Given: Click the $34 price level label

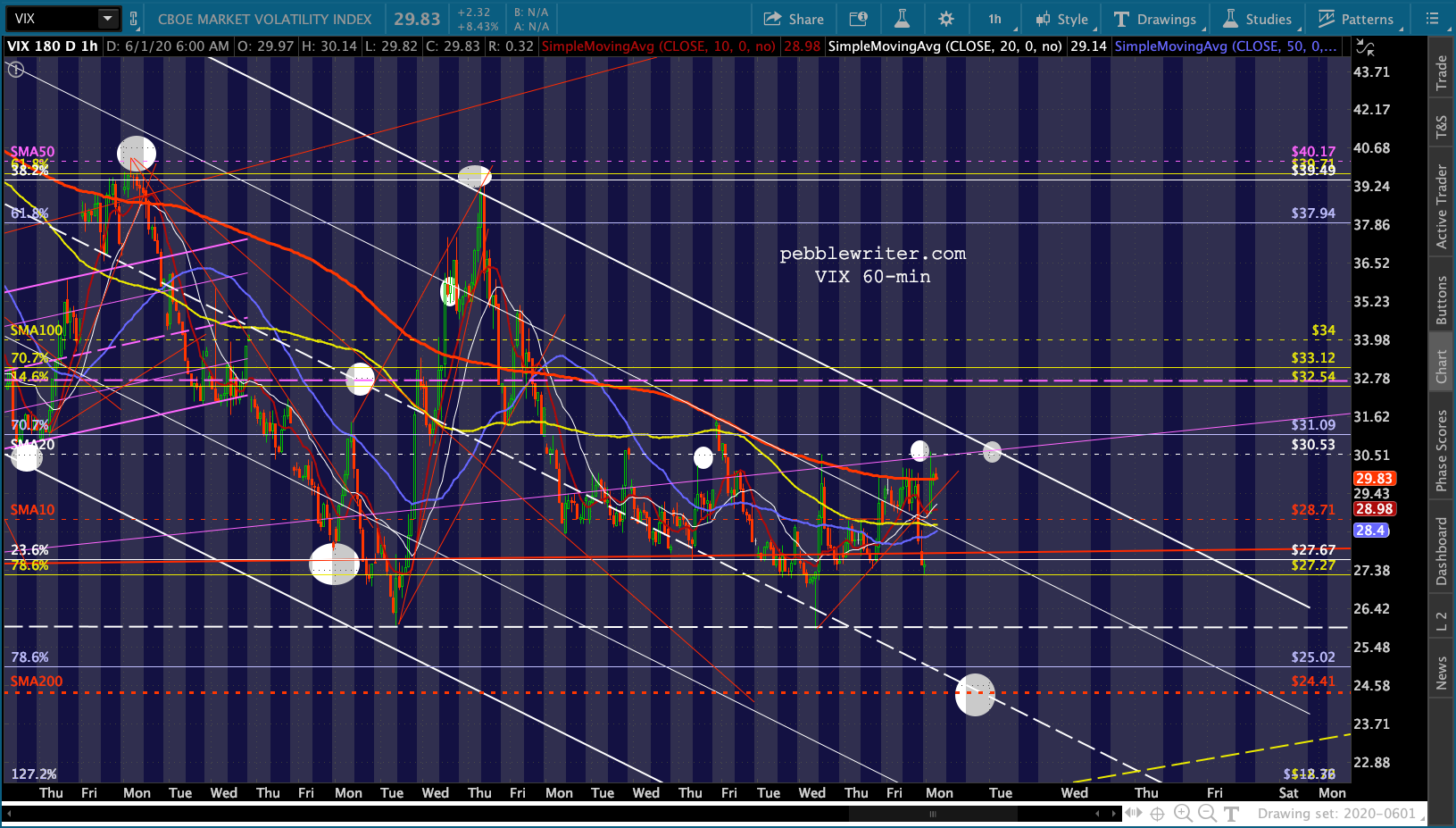Looking at the screenshot, I should point(1323,330).
